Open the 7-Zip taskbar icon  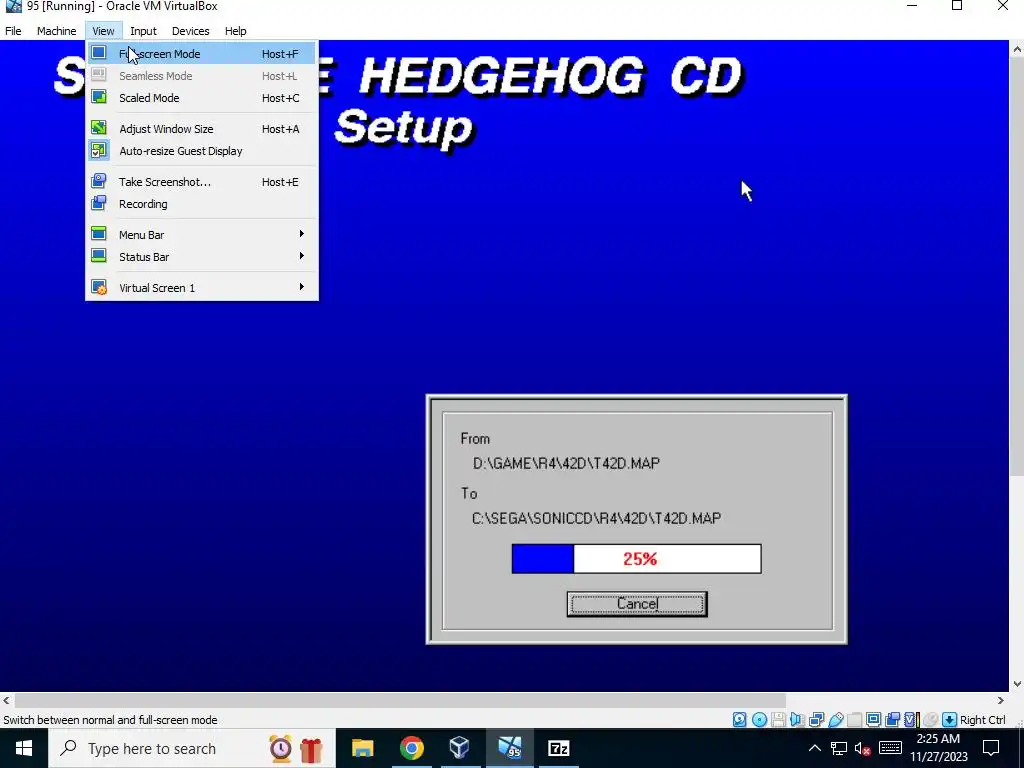(x=558, y=748)
